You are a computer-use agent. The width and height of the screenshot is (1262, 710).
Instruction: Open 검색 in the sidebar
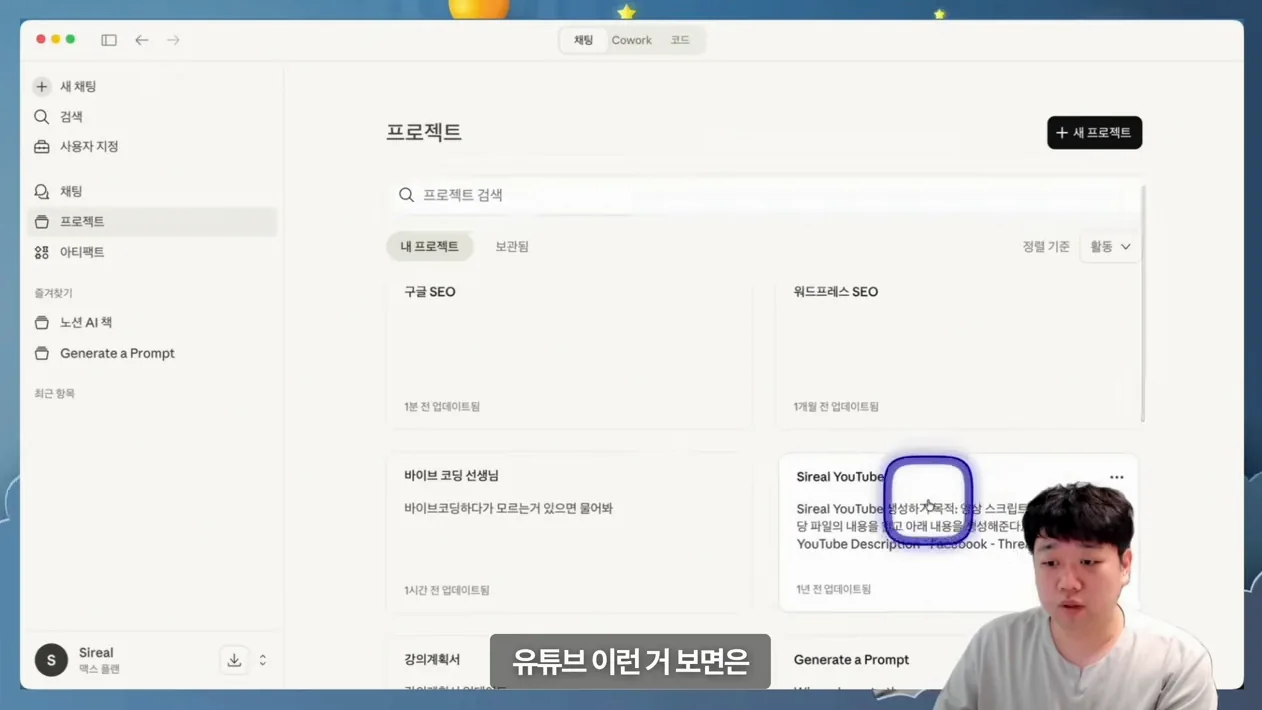click(152, 117)
